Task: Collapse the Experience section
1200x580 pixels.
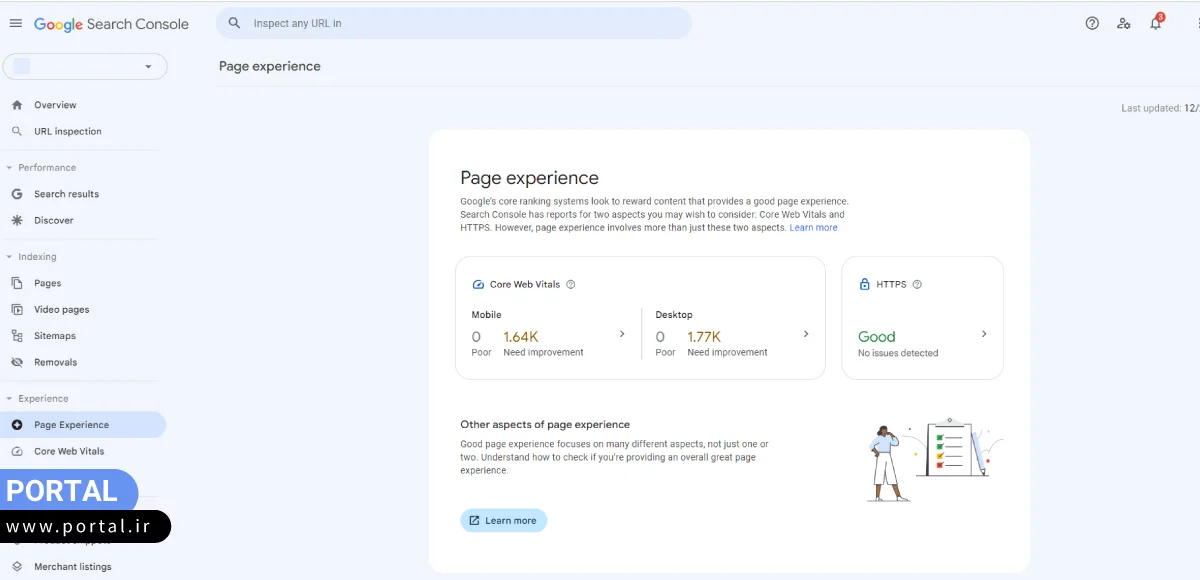Action: point(10,399)
